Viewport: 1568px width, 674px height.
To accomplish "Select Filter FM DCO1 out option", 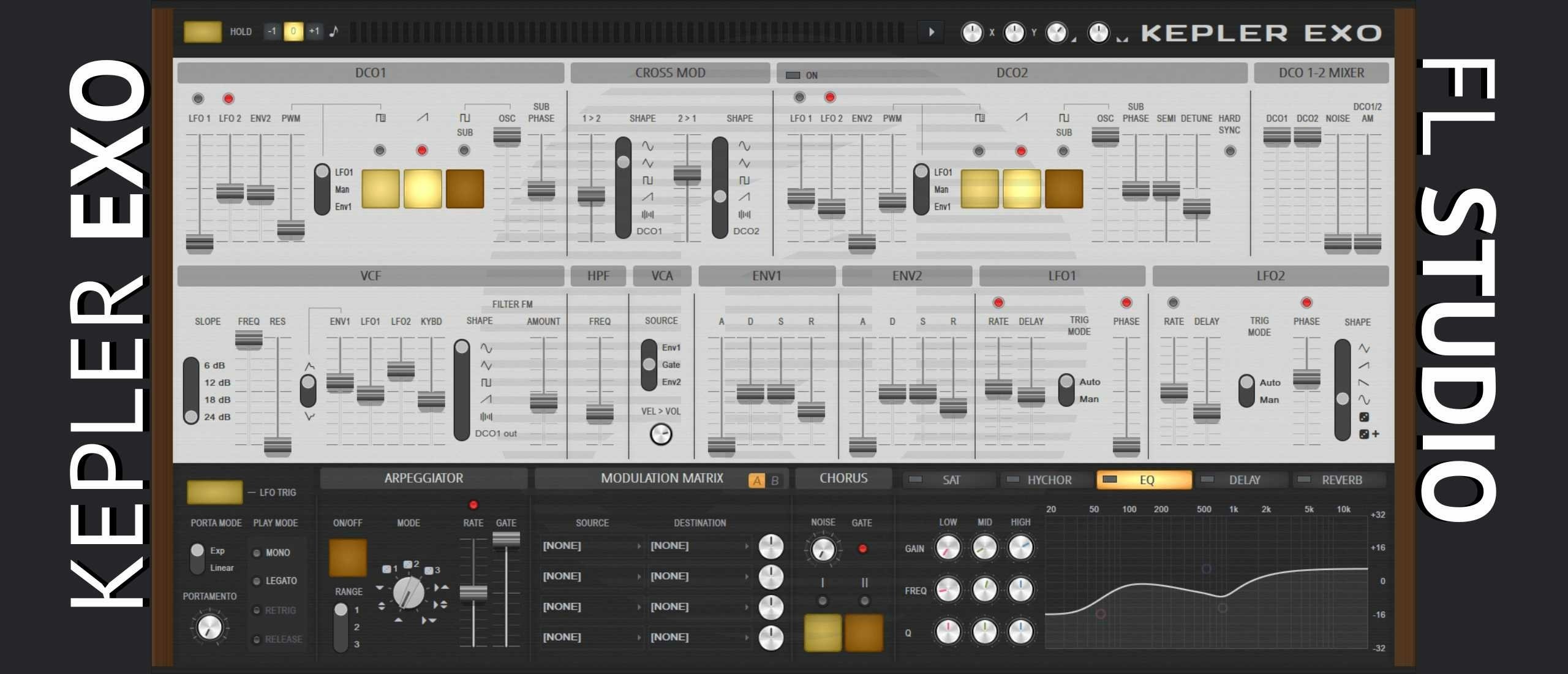I will (x=496, y=433).
